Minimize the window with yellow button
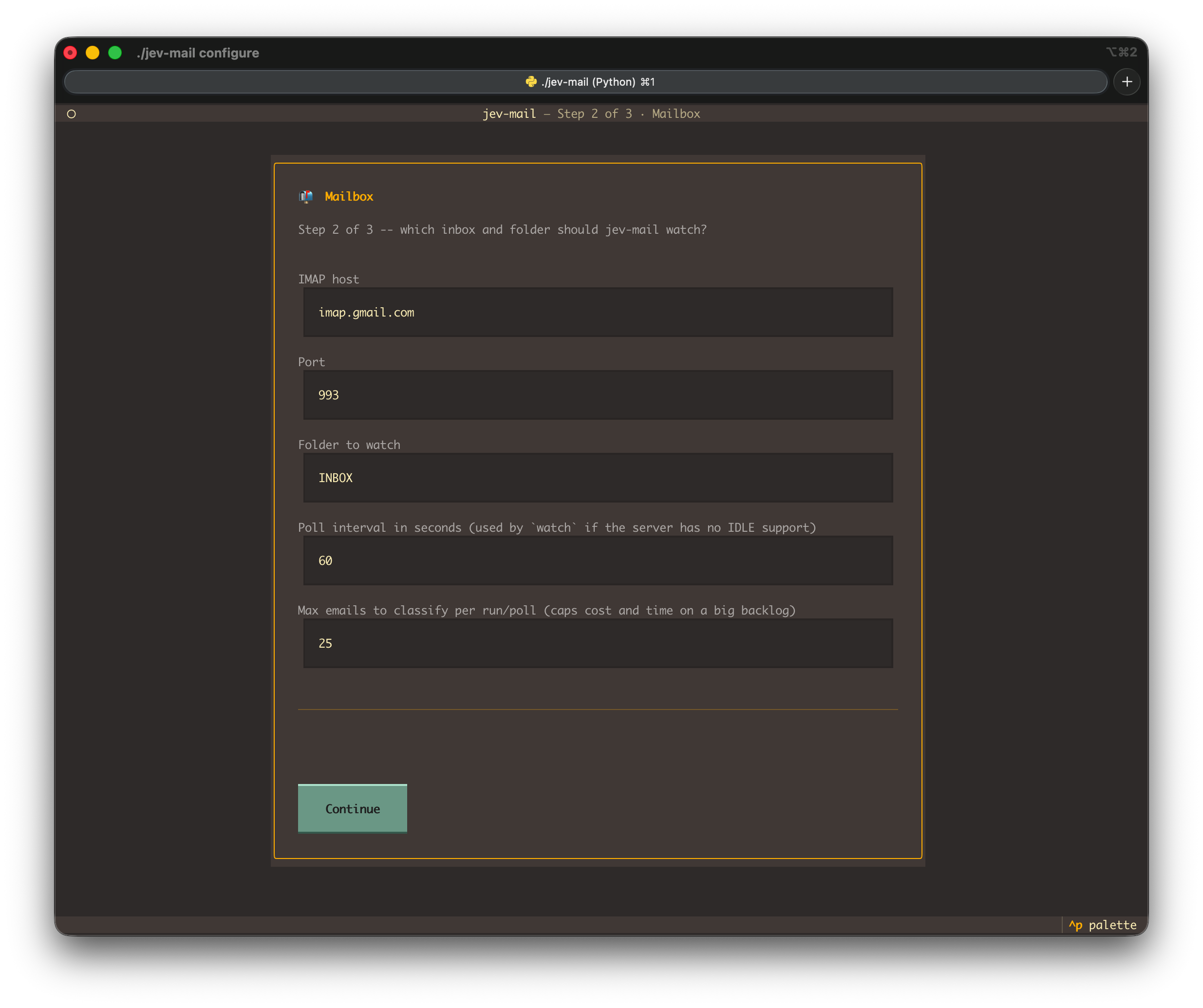 (x=93, y=53)
